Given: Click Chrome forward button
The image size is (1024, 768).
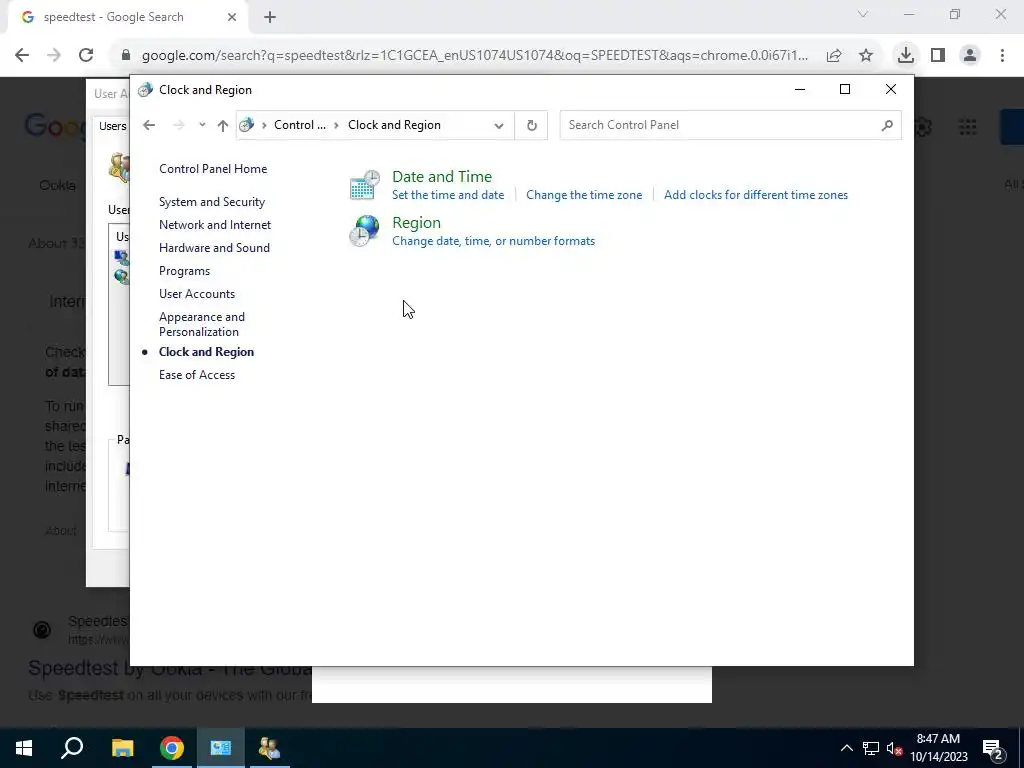Looking at the screenshot, I should pyautogui.click(x=54, y=55).
